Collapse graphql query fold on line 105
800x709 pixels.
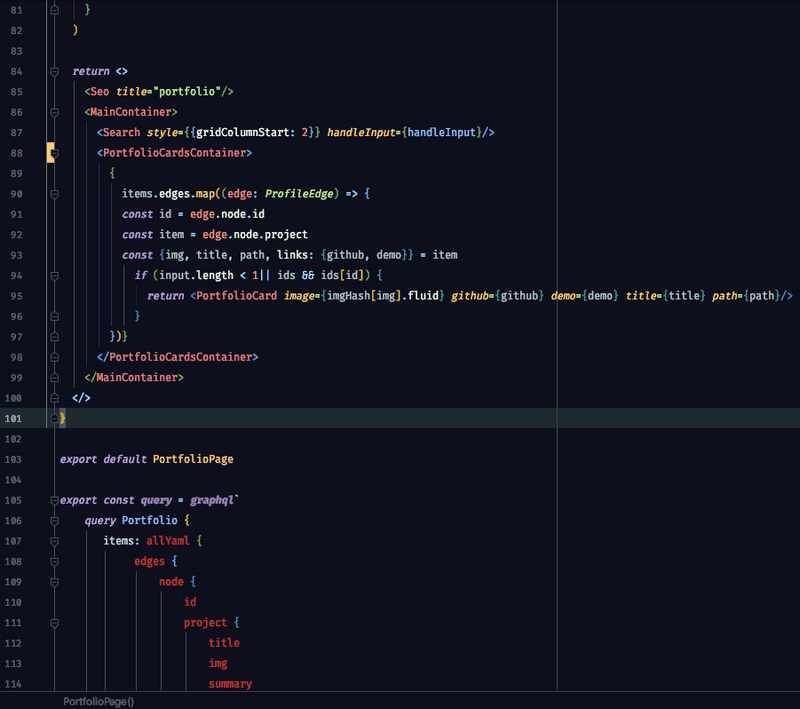(x=55, y=500)
